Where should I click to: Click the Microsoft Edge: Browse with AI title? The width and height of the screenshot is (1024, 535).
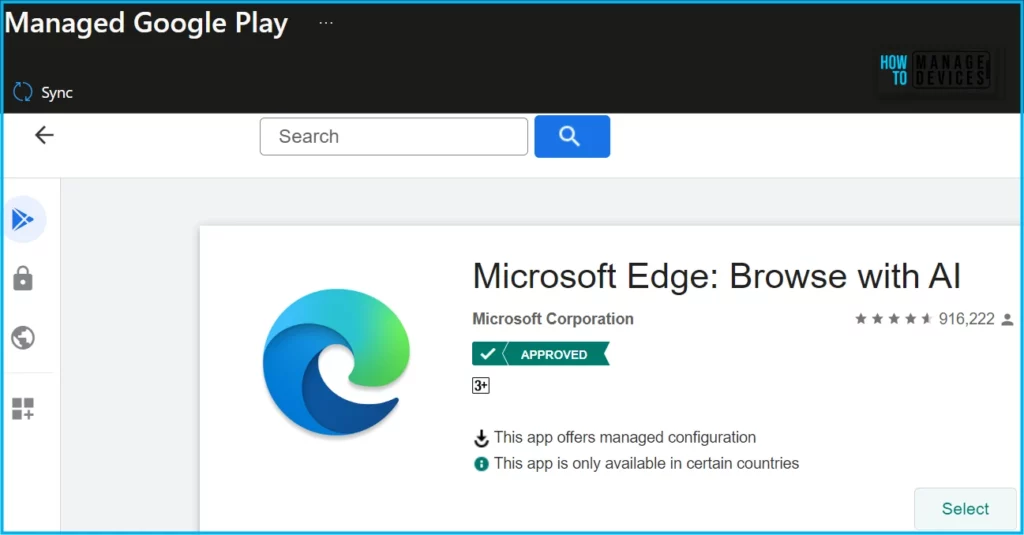(x=716, y=276)
